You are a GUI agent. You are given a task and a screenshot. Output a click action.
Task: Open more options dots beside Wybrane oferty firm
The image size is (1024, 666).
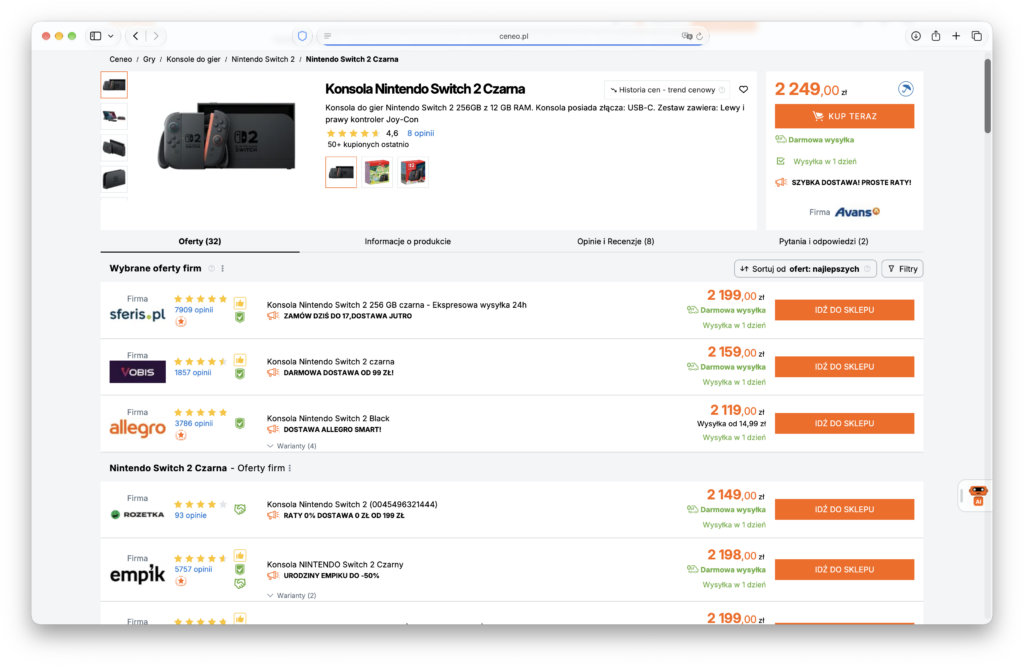coord(223,269)
